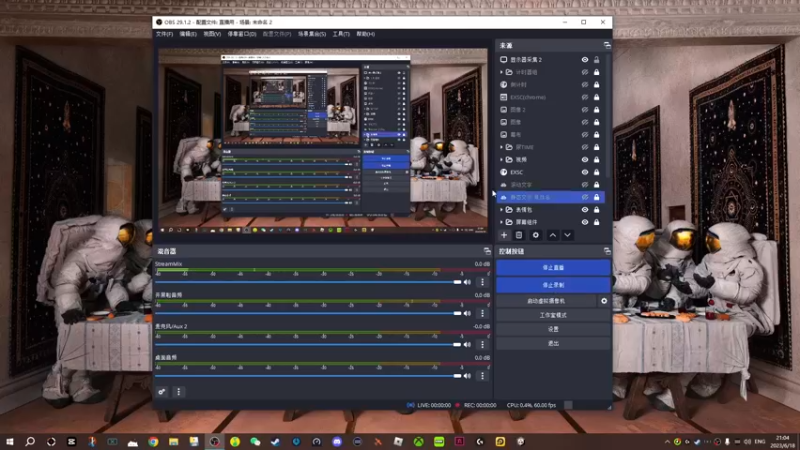The height and width of the screenshot is (450, 800).
Task: Show hidden system tray icons chevron
Action: coord(667,442)
